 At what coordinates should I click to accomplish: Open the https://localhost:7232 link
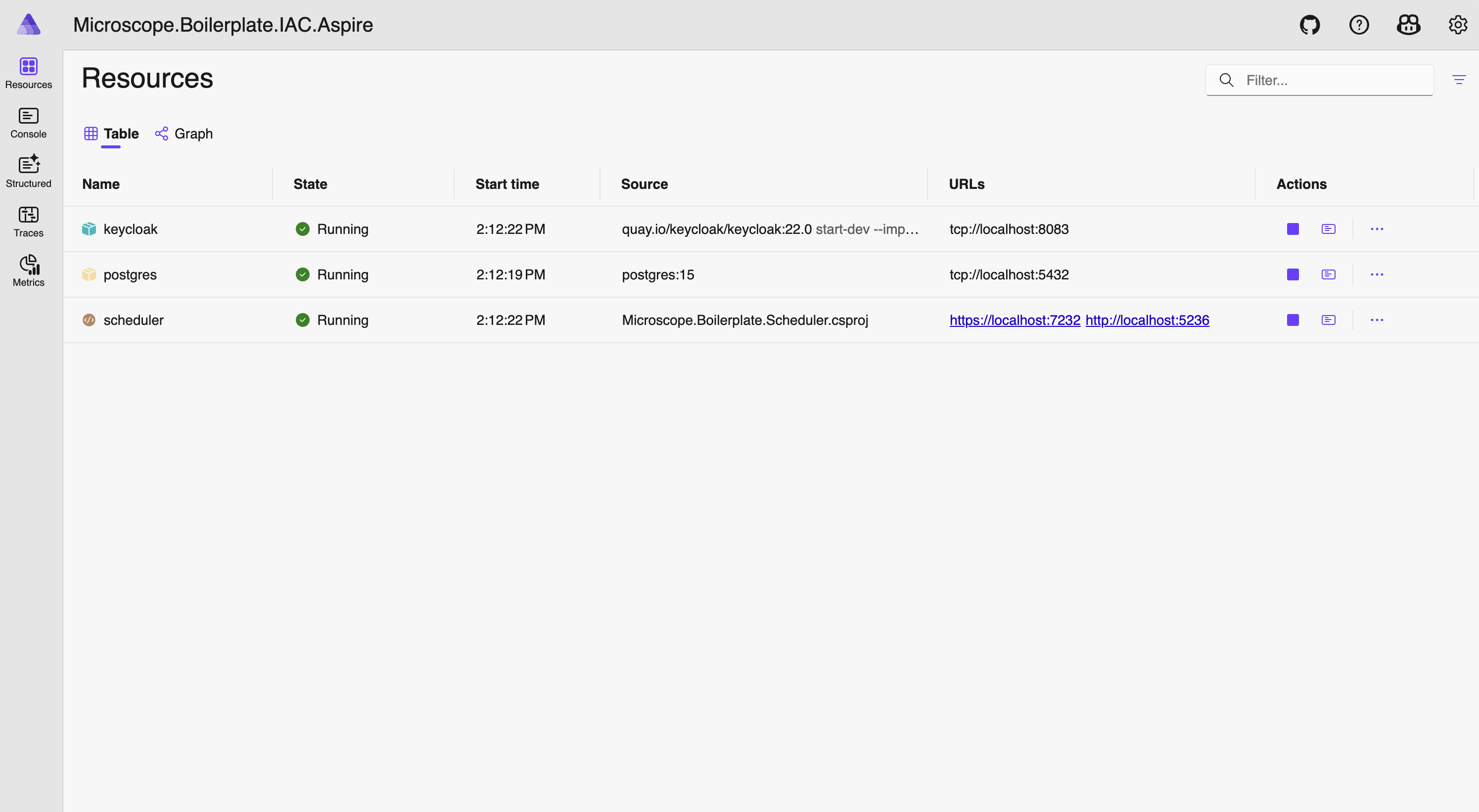[x=1015, y=319]
